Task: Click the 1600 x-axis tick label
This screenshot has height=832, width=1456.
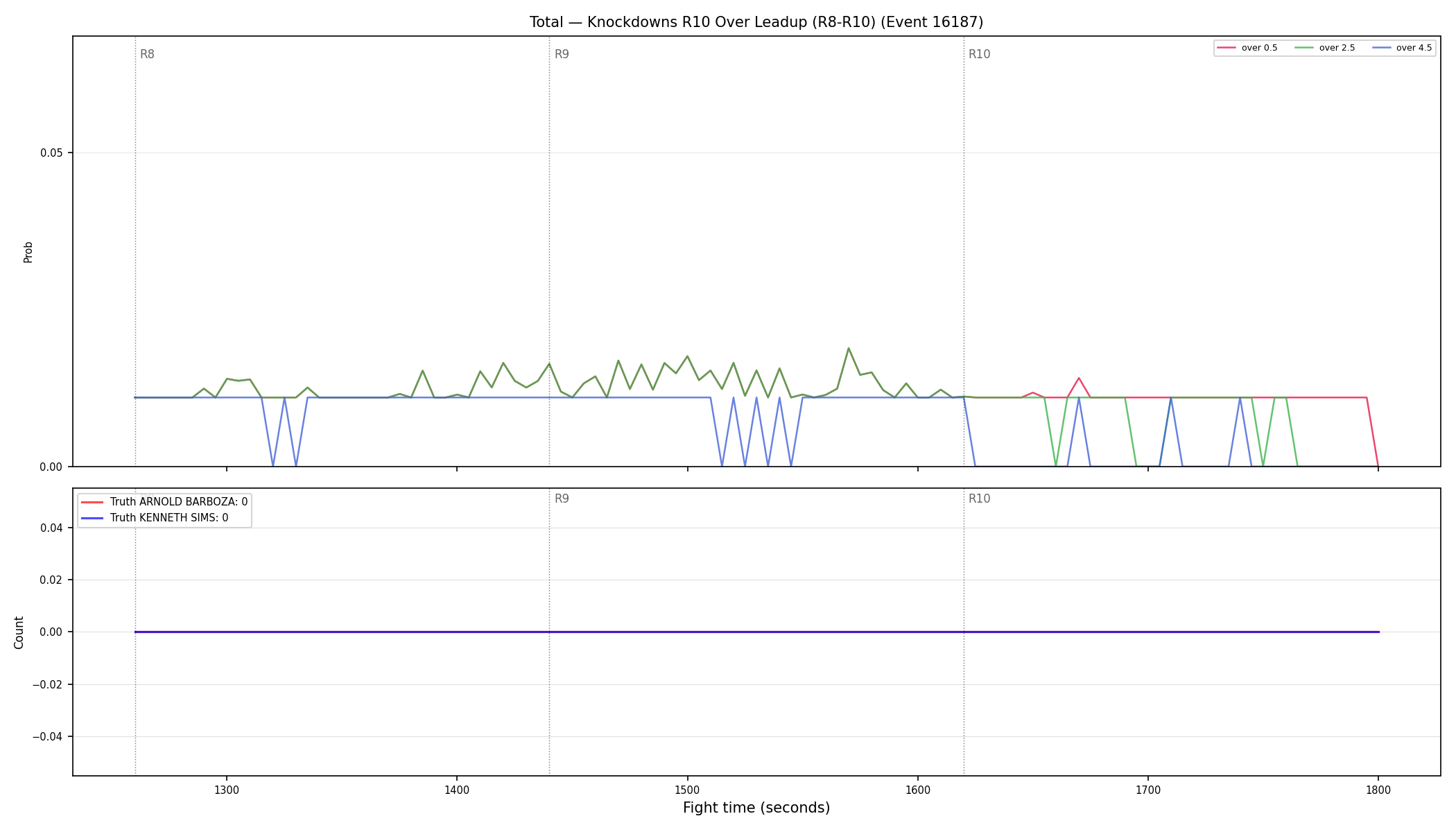Action: click(918, 790)
